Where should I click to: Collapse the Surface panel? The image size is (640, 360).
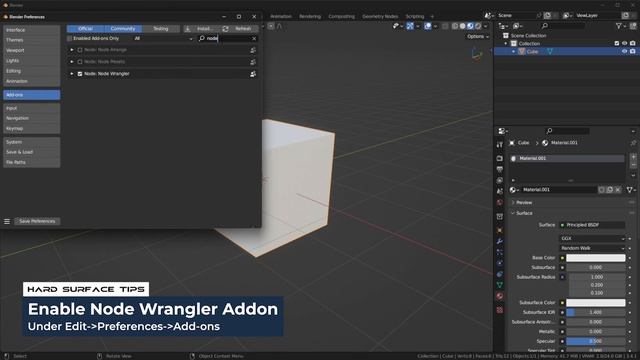513,213
